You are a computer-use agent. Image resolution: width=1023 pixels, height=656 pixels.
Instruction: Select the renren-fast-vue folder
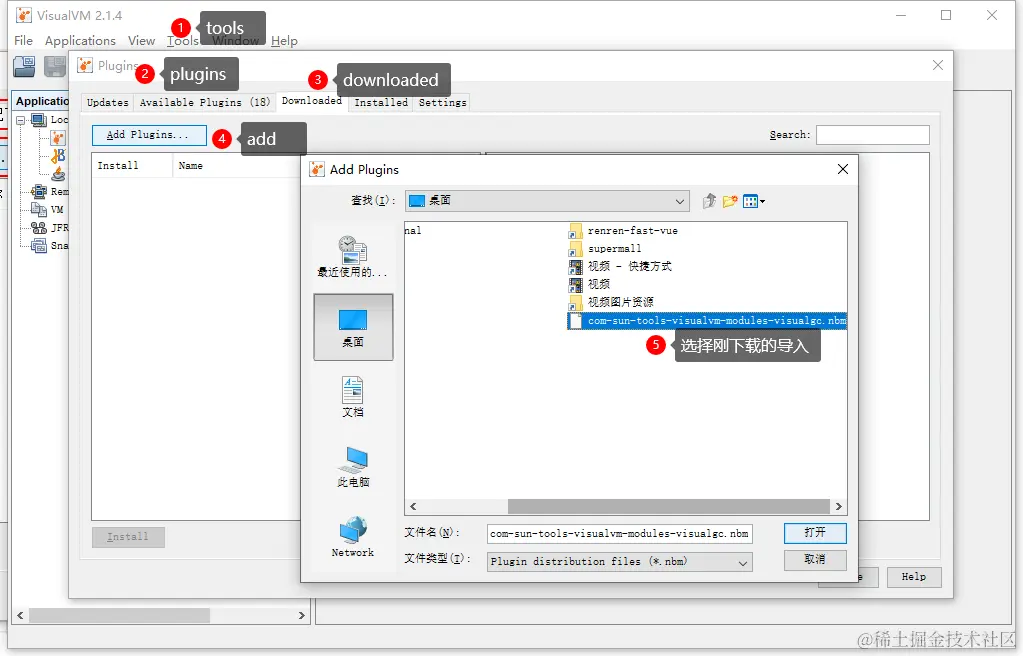(623, 231)
